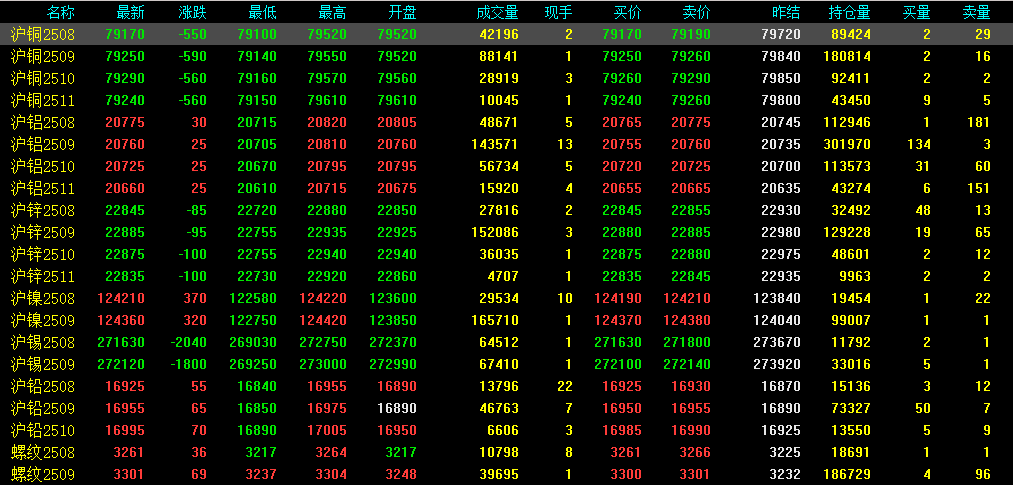Select the 沪锌2510 contract name

[x=43, y=254]
